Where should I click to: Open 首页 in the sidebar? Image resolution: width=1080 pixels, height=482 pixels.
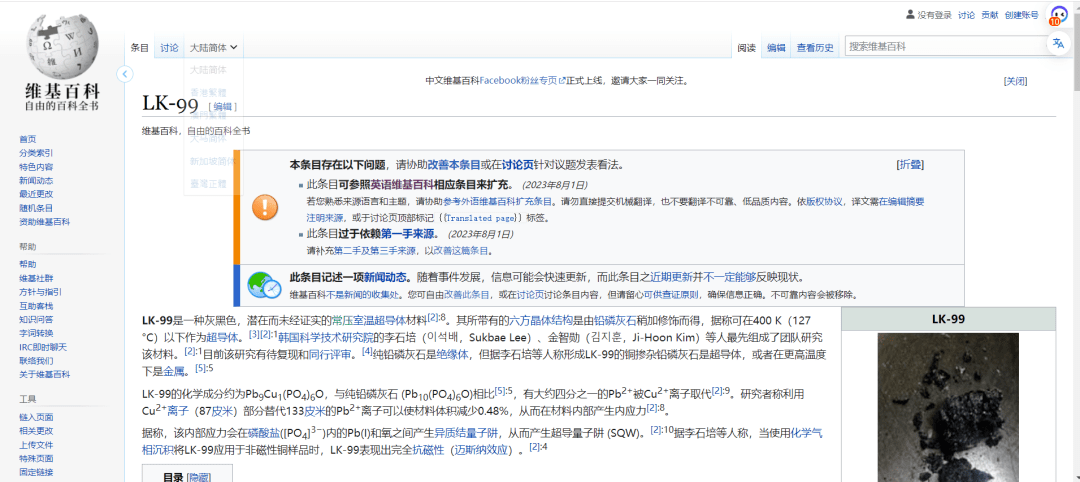tap(28, 138)
